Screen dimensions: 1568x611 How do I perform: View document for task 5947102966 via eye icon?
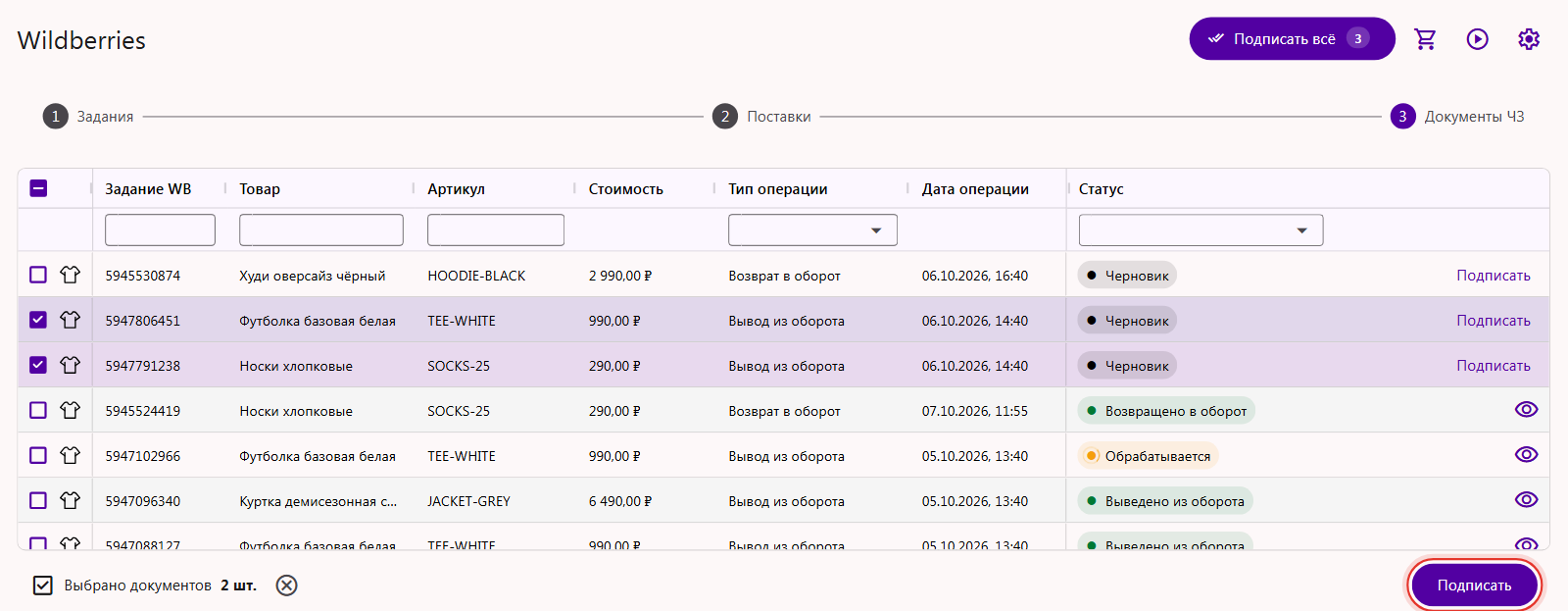(x=1526, y=455)
